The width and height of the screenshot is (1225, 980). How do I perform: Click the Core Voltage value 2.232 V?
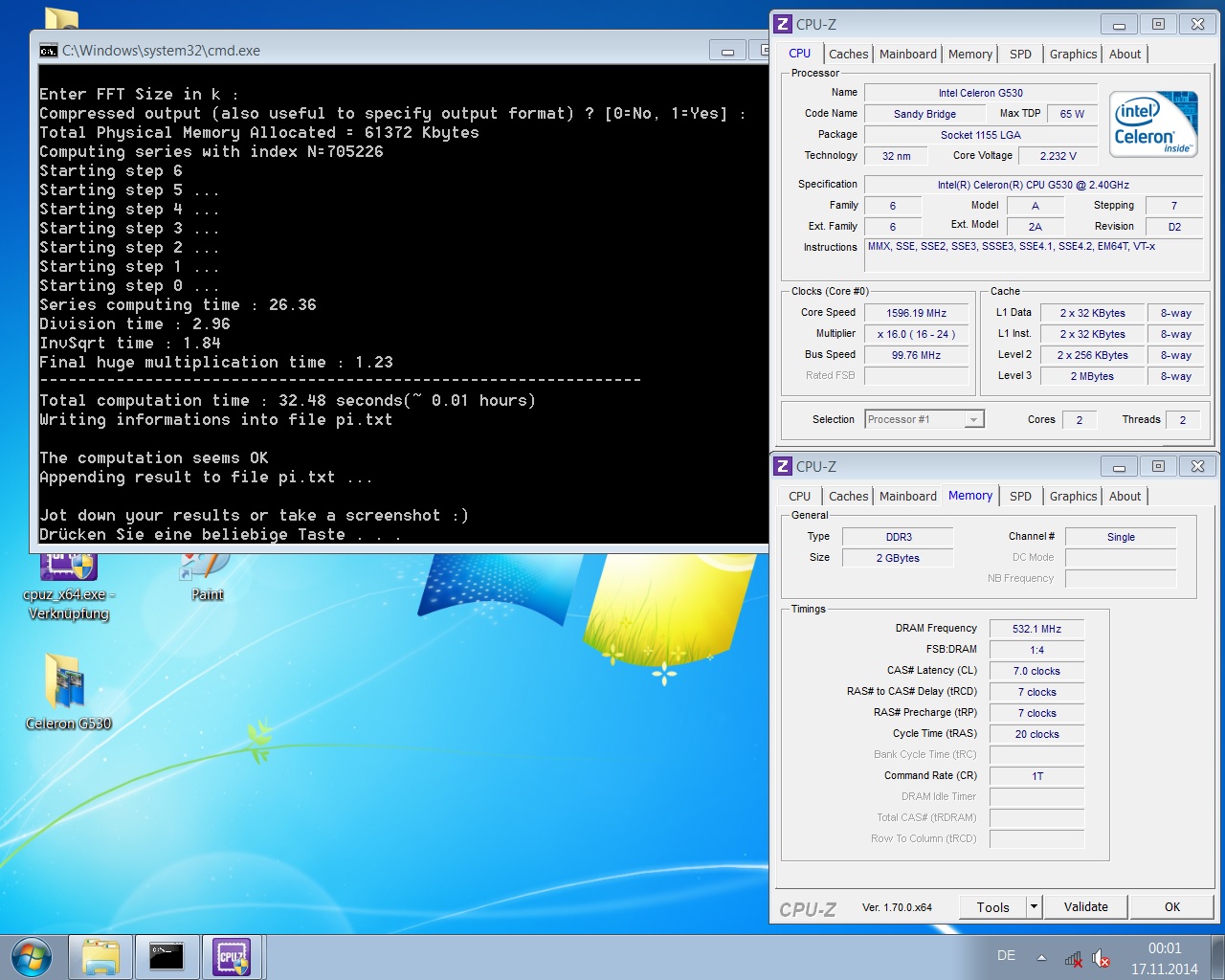(x=1058, y=156)
